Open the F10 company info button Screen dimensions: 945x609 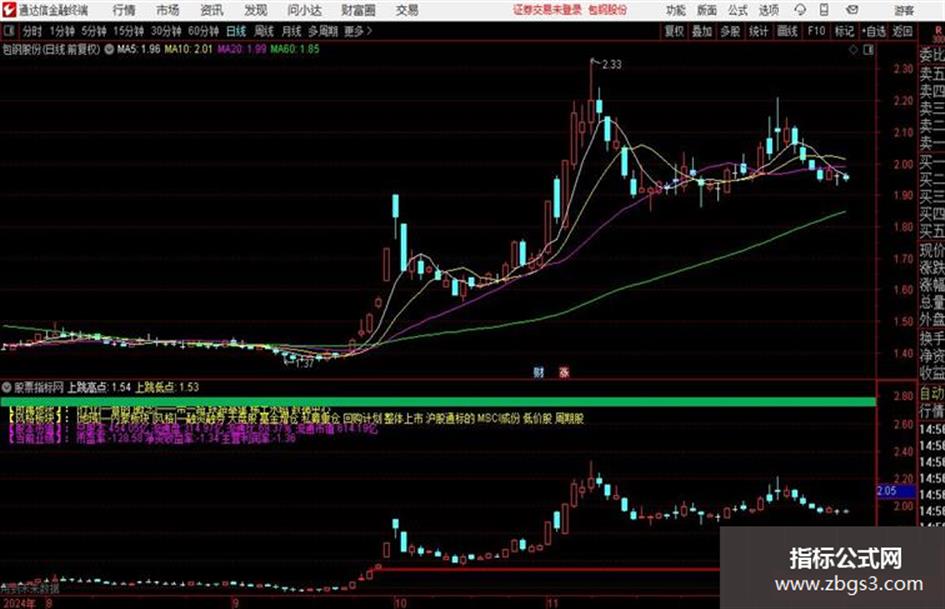click(x=816, y=31)
